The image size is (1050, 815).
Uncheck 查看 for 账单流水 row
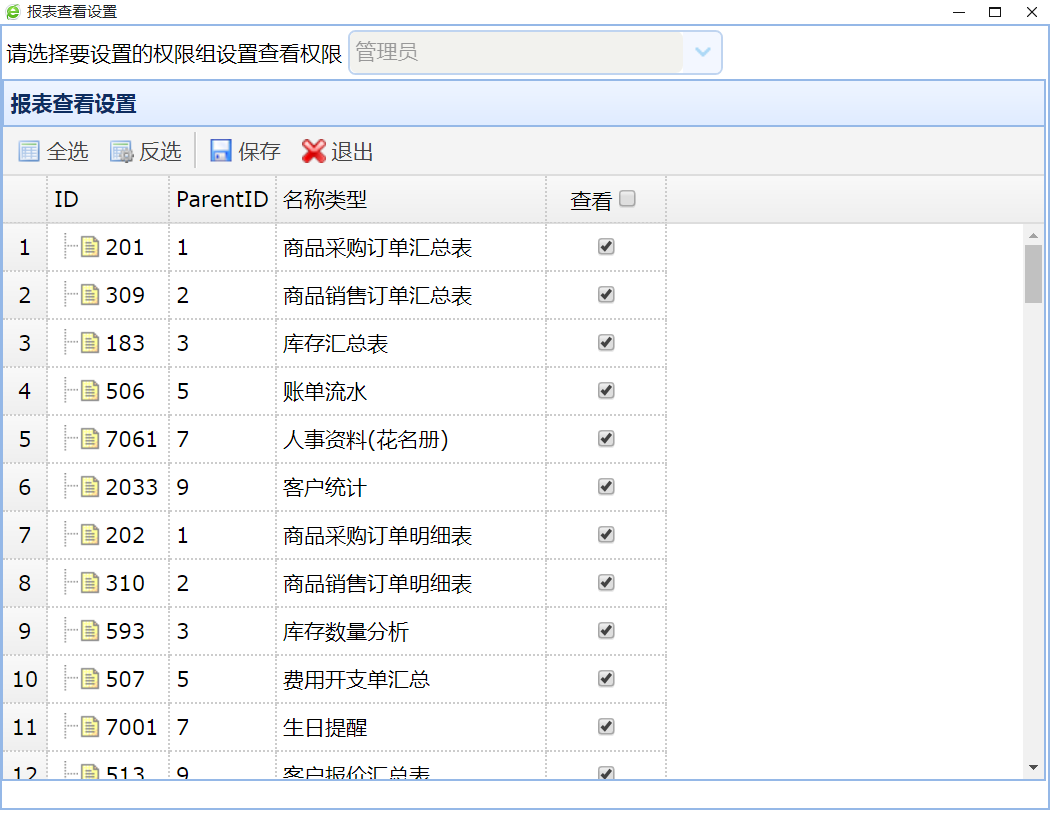click(x=606, y=391)
